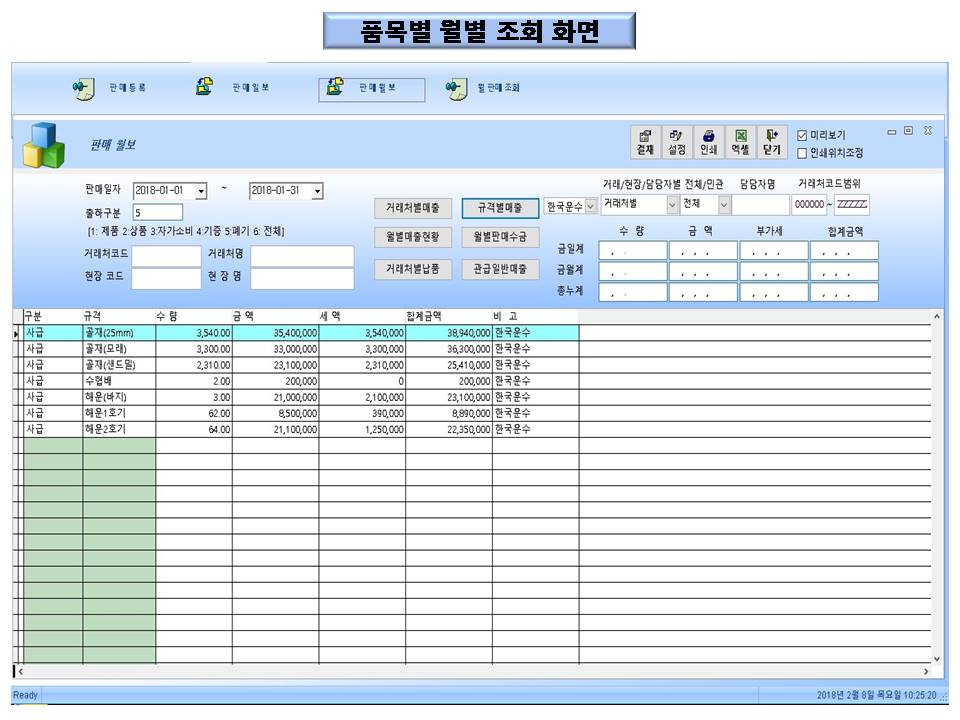Switch to the 판매월보 tab
Image resolution: width=960 pixels, height=720 pixels.
click(371, 89)
